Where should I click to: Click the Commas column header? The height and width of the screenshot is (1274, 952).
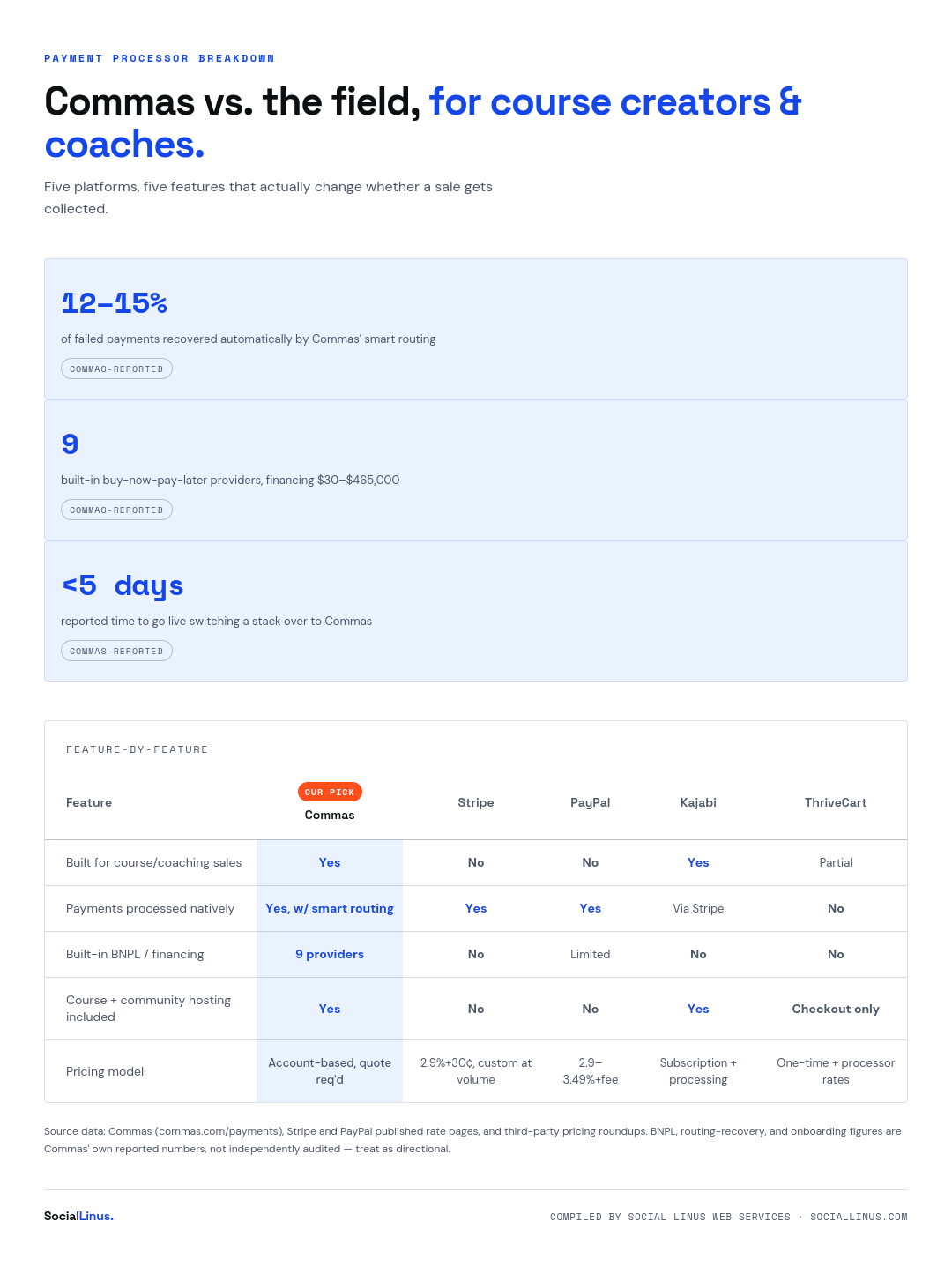[x=330, y=815]
